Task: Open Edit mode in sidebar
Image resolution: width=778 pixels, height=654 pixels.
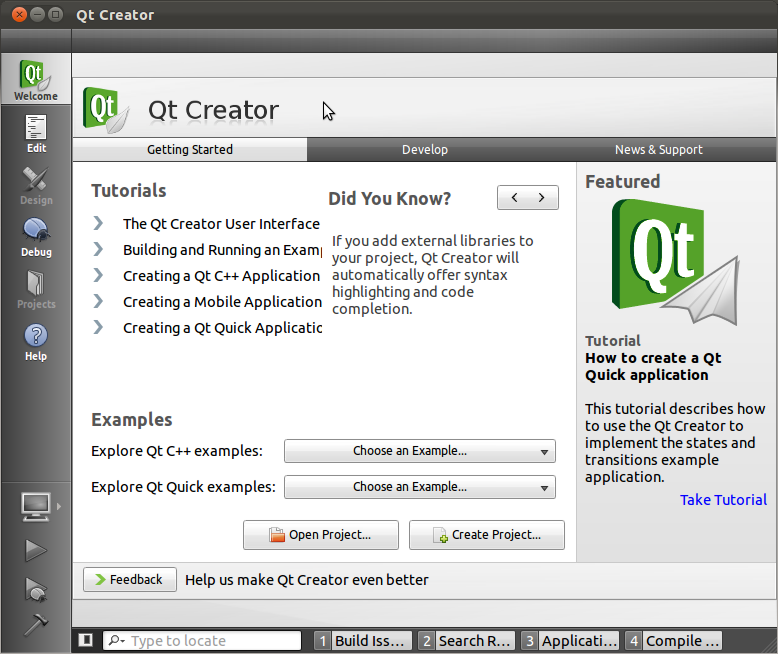Action: 36,134
